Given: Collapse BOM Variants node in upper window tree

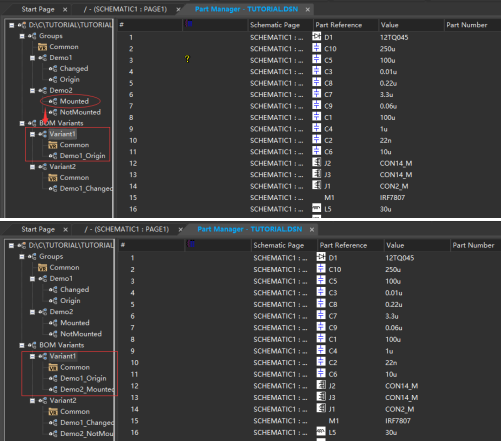Looking at the screenshot, I should pos(22,123).
